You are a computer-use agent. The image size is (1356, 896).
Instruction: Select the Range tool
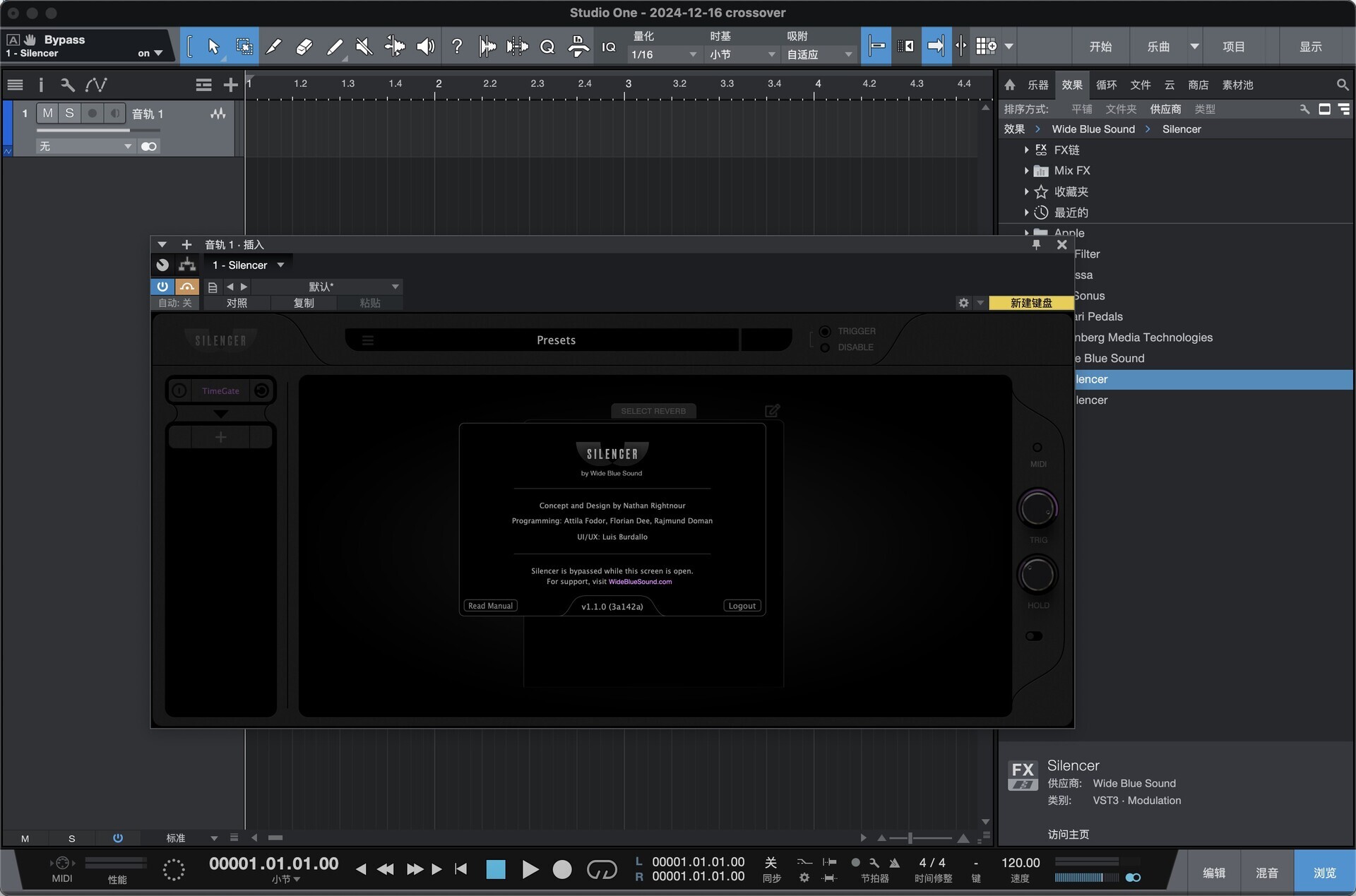pos(244,47)
